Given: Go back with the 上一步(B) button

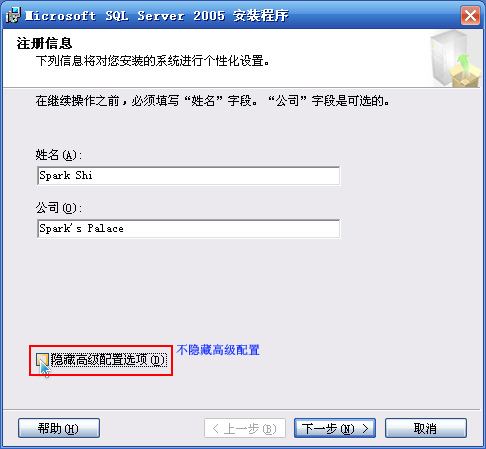Looking at the screenshot, I should point(245,428).
